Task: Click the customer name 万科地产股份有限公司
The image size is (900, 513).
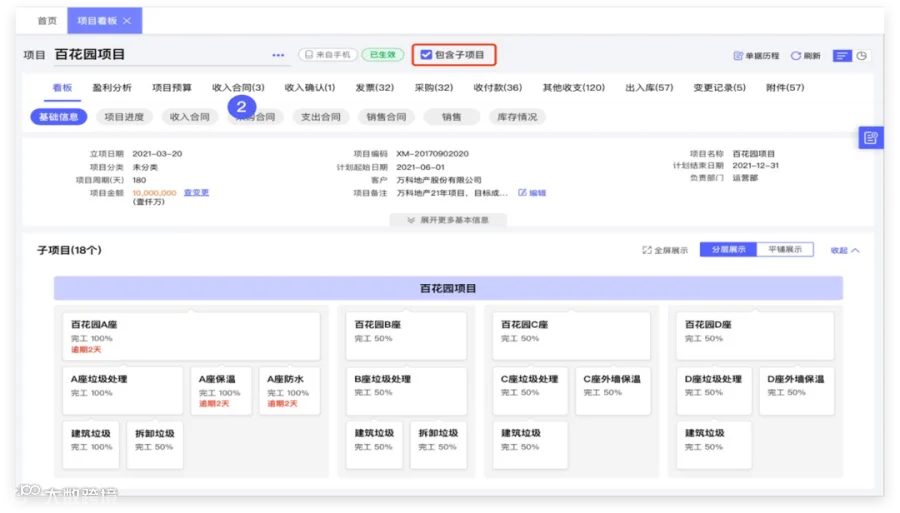Action: (x=439, y=180)
